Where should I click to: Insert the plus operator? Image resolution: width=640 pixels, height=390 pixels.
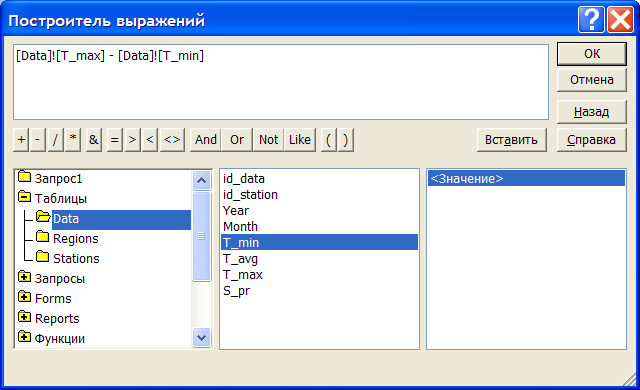pyautogui.click(x=21, y=140)
